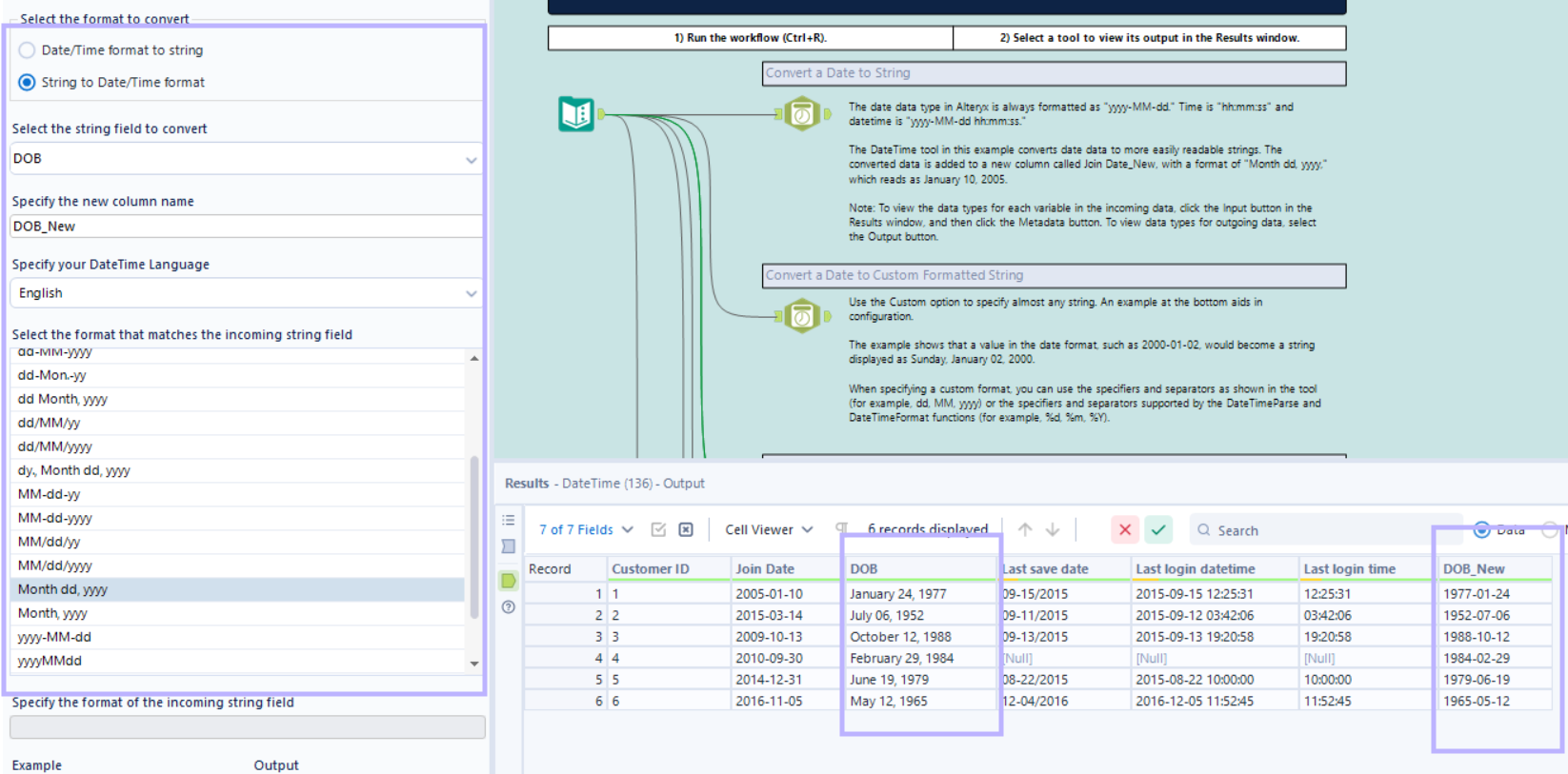Choose 'dd/MM/yyyy' in the format list
This screenshot has width=1568, height=774.
pyautogui.click(x=54, y=447)
